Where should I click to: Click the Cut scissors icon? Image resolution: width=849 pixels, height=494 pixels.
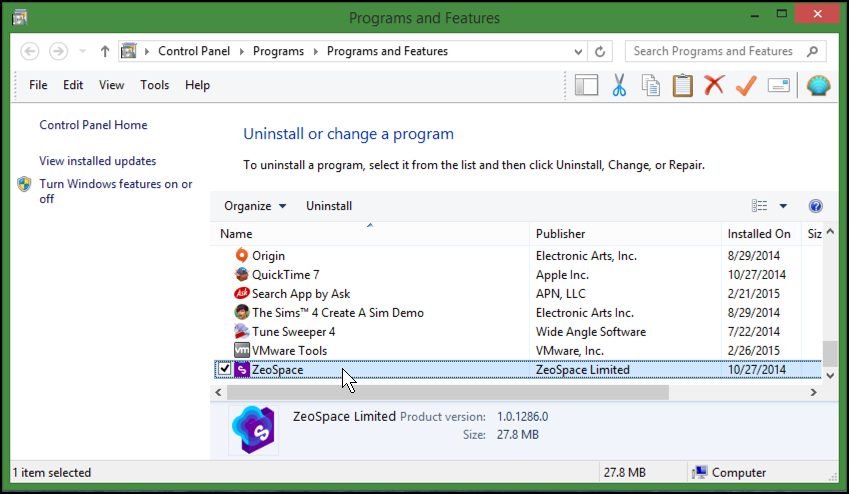pyautogui.click(x=619, y=85)
